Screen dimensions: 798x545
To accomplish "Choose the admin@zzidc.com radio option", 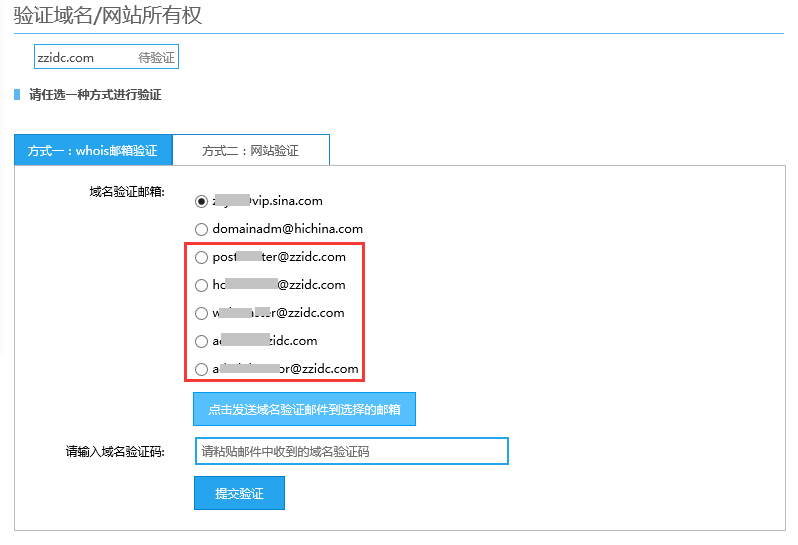I will point(202,341).
